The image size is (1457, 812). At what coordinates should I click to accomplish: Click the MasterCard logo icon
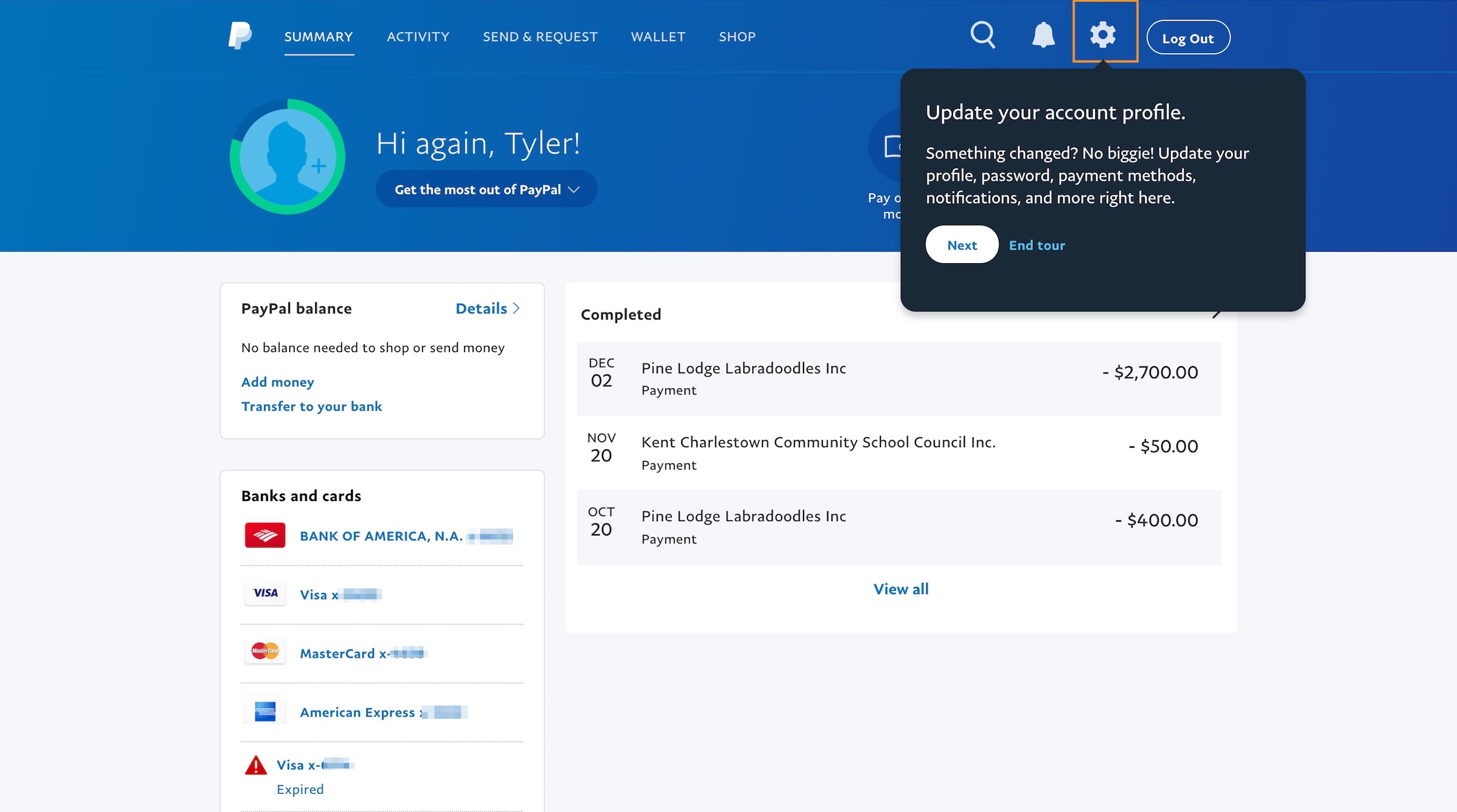(x=265, y=652)
